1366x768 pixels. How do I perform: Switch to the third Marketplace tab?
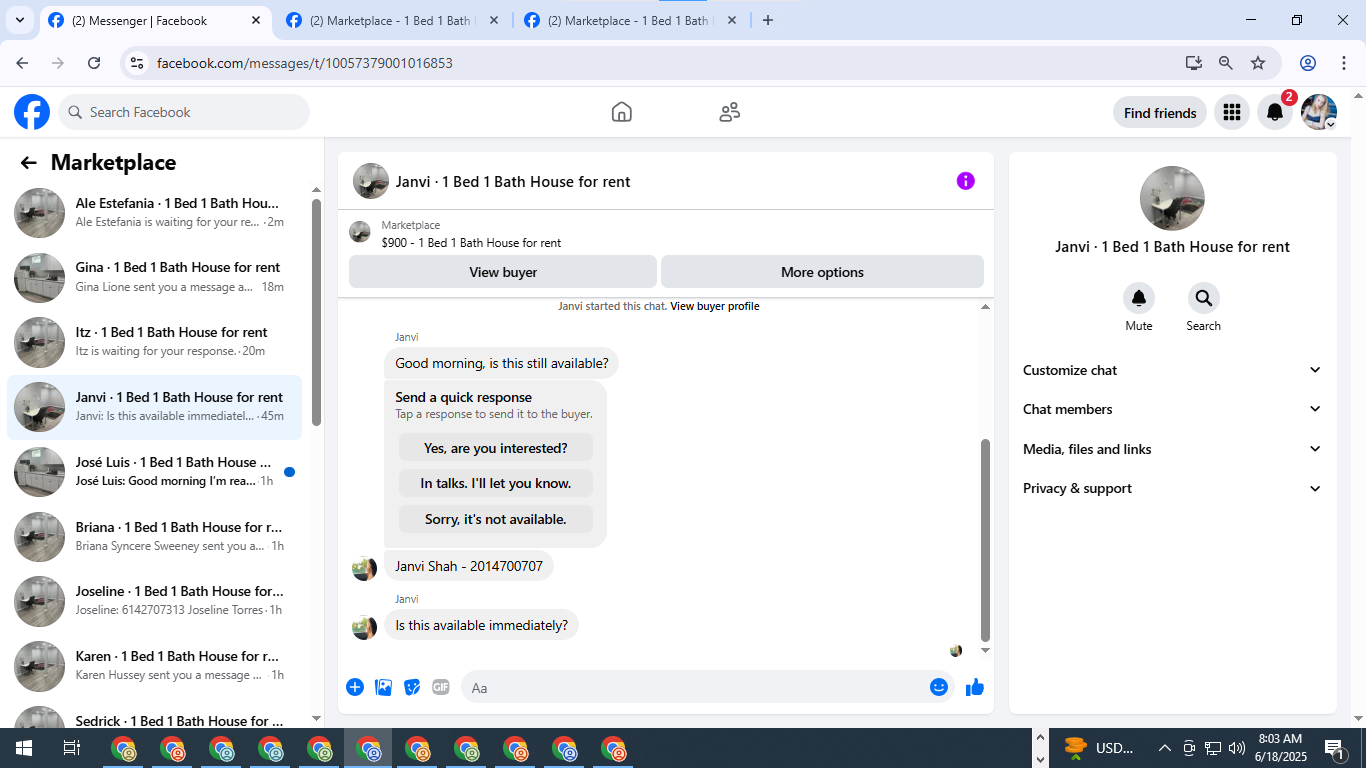631,20
